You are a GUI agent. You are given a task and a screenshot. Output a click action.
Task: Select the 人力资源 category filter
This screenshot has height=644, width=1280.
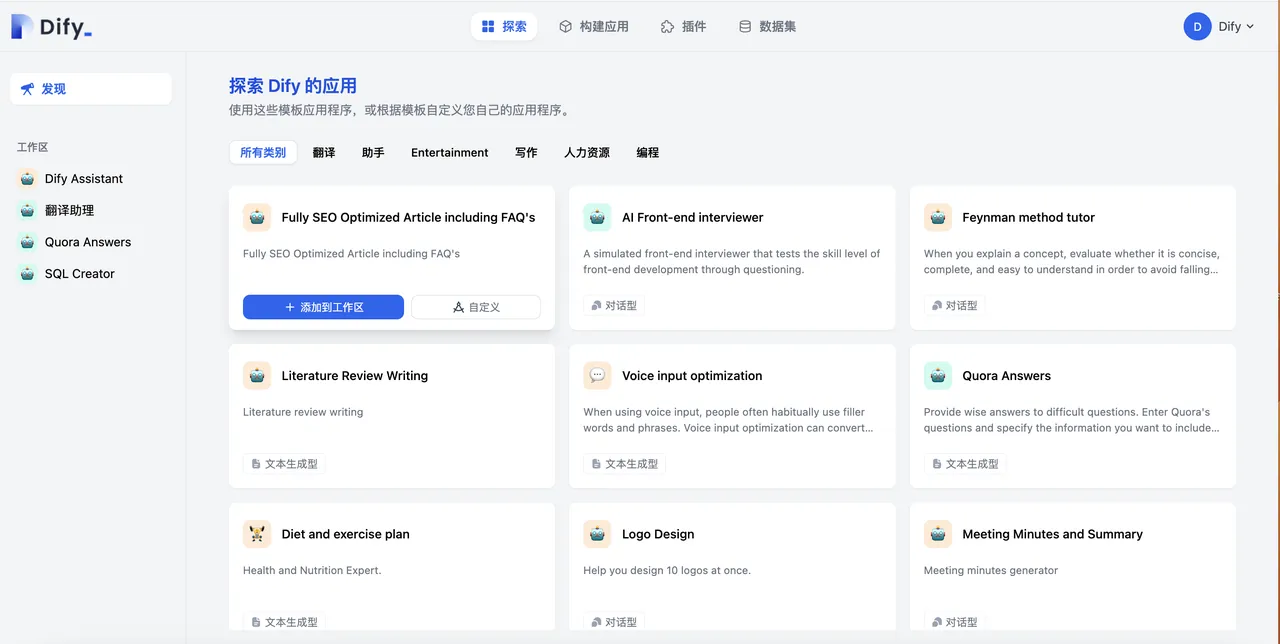pyautogui.click(x=586, y=153)
